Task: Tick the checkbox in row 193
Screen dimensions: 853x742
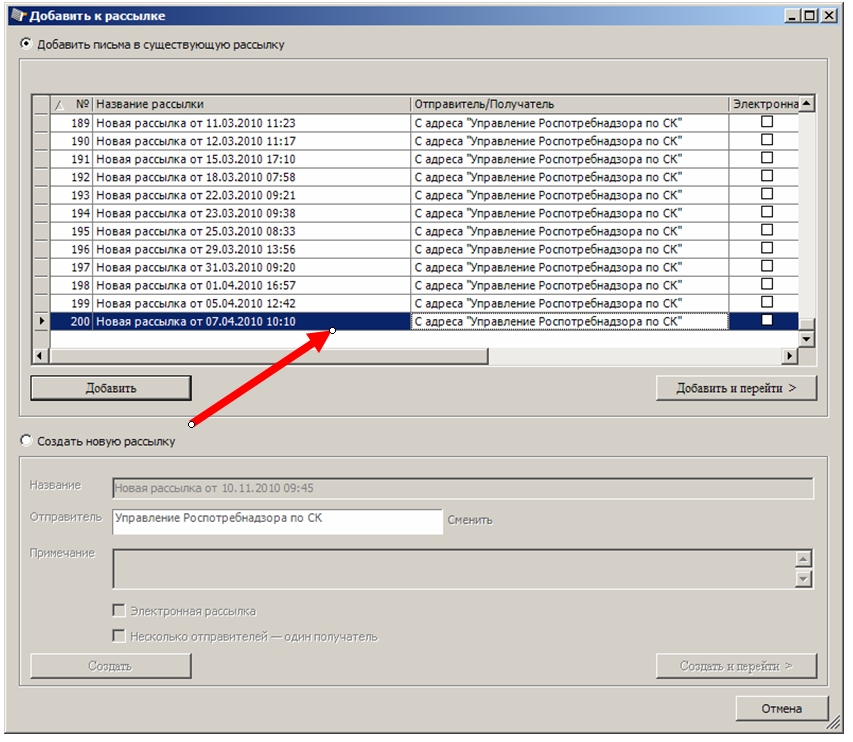Action: 767,194
